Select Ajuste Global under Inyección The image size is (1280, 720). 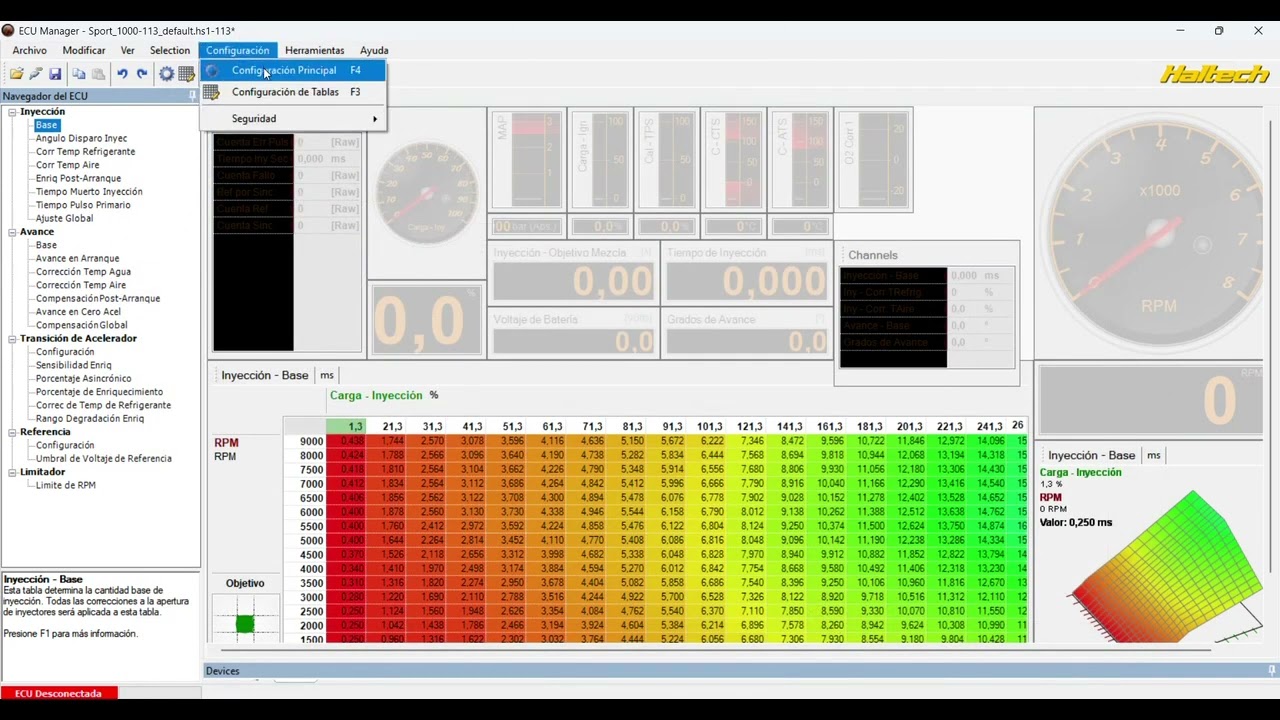tap(64, 219)
